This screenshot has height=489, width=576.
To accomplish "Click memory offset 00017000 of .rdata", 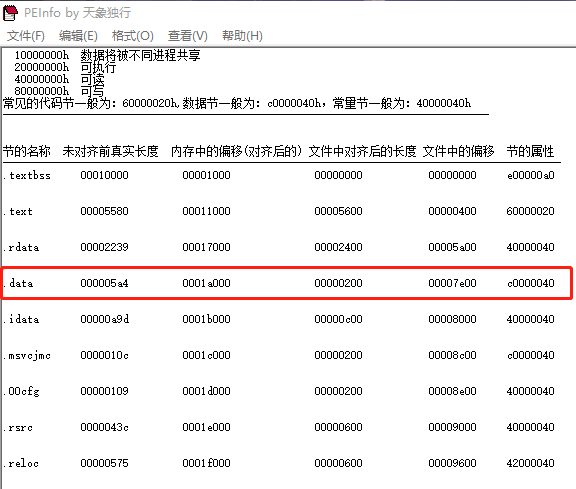I will pyautogui.click(x=206, y=247).
